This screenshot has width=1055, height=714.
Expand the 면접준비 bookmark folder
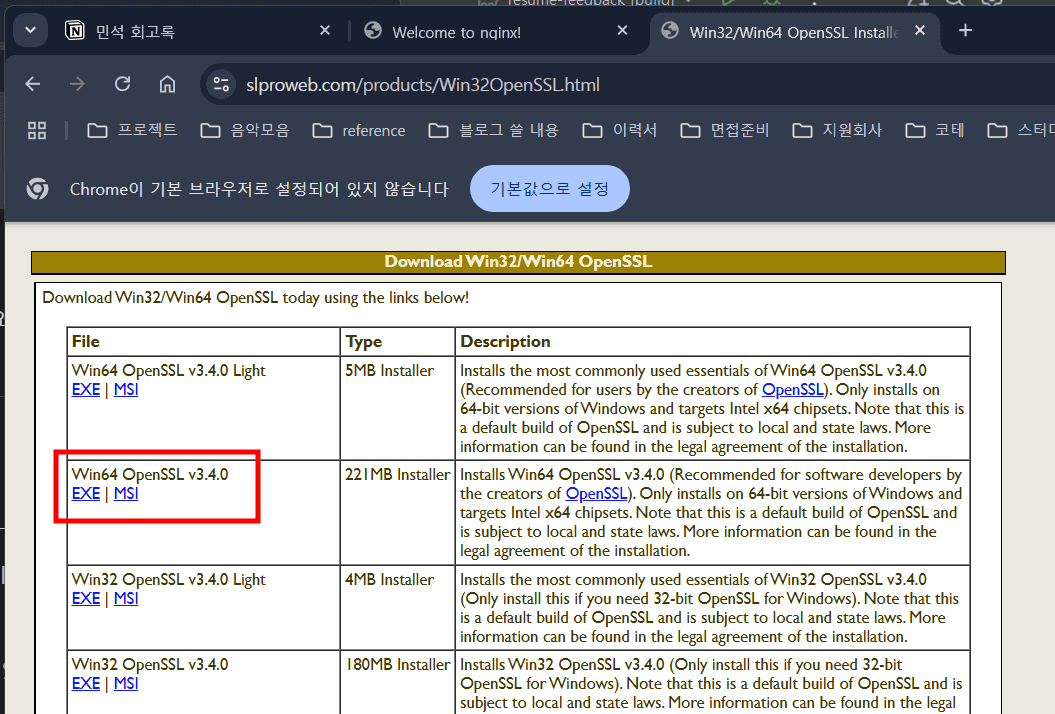tap(725, 130)
